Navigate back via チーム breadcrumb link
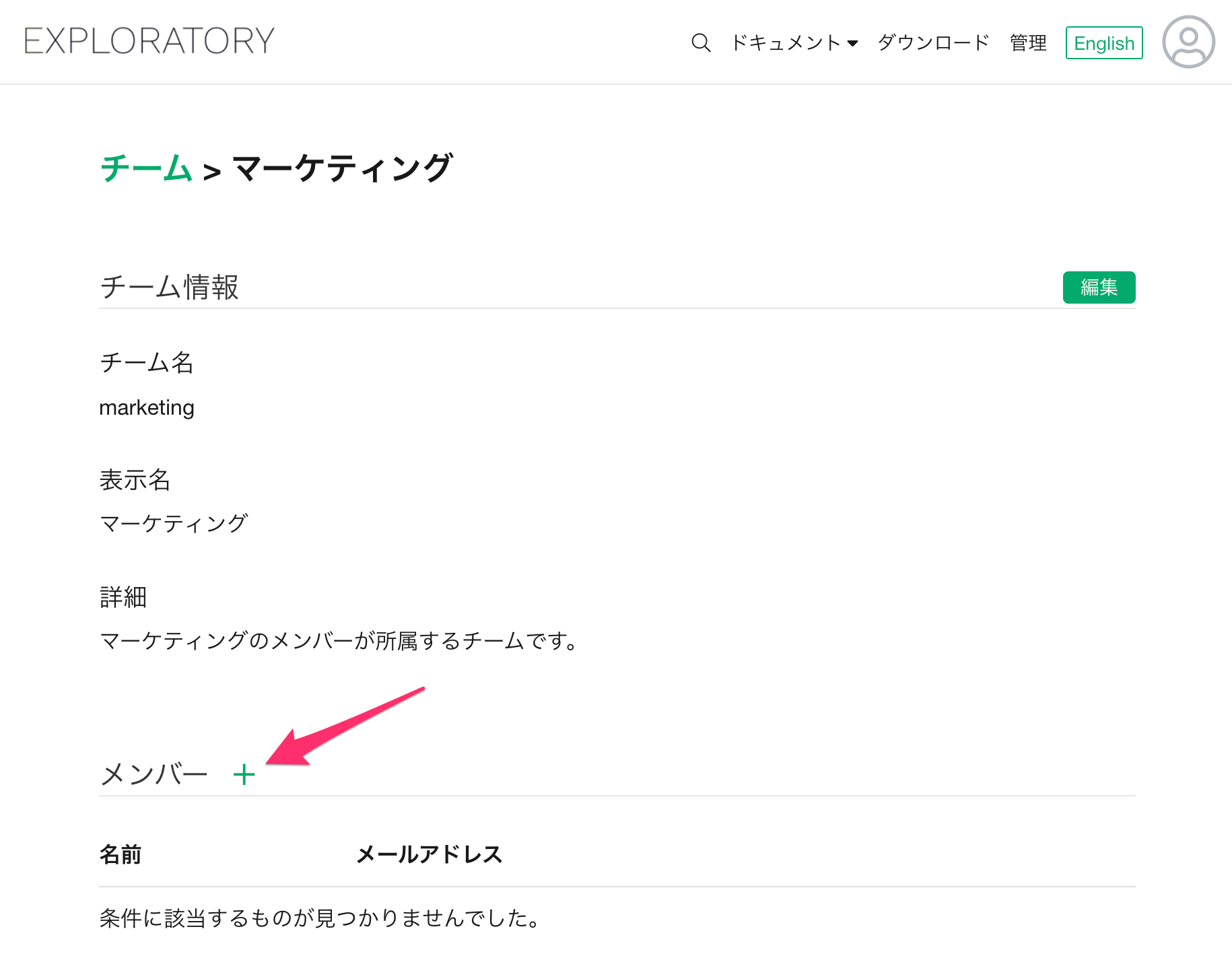The image size is (1232, 956). click(146, 168)
